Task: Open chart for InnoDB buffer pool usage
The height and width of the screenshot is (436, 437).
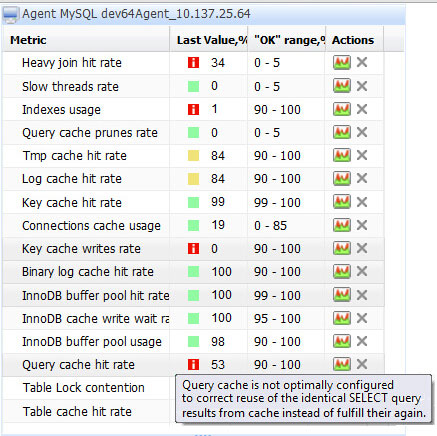Action: (x=342, y=341)
